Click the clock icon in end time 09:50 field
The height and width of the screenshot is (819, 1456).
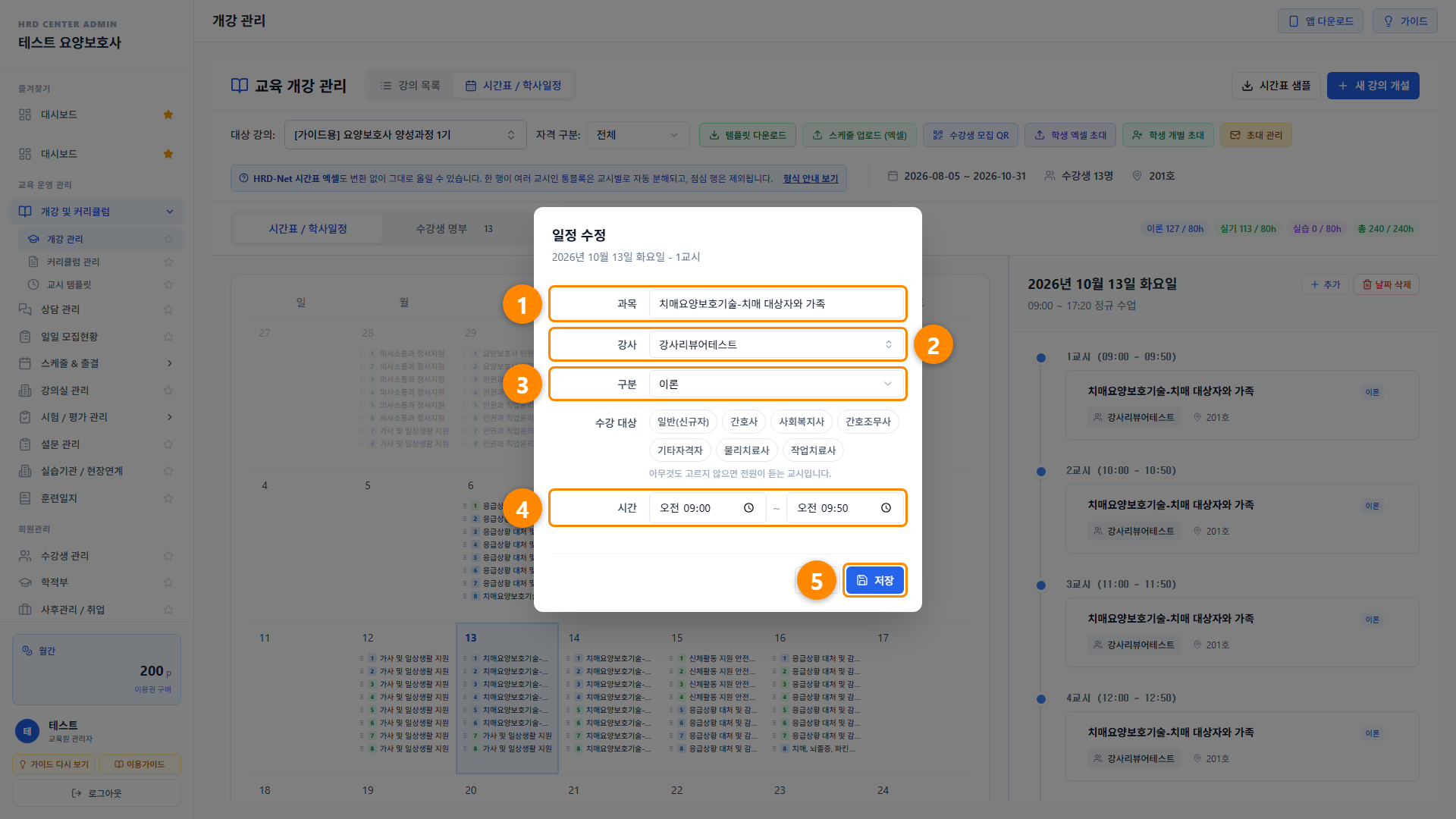pyautogui.click(x=886, y=508)
